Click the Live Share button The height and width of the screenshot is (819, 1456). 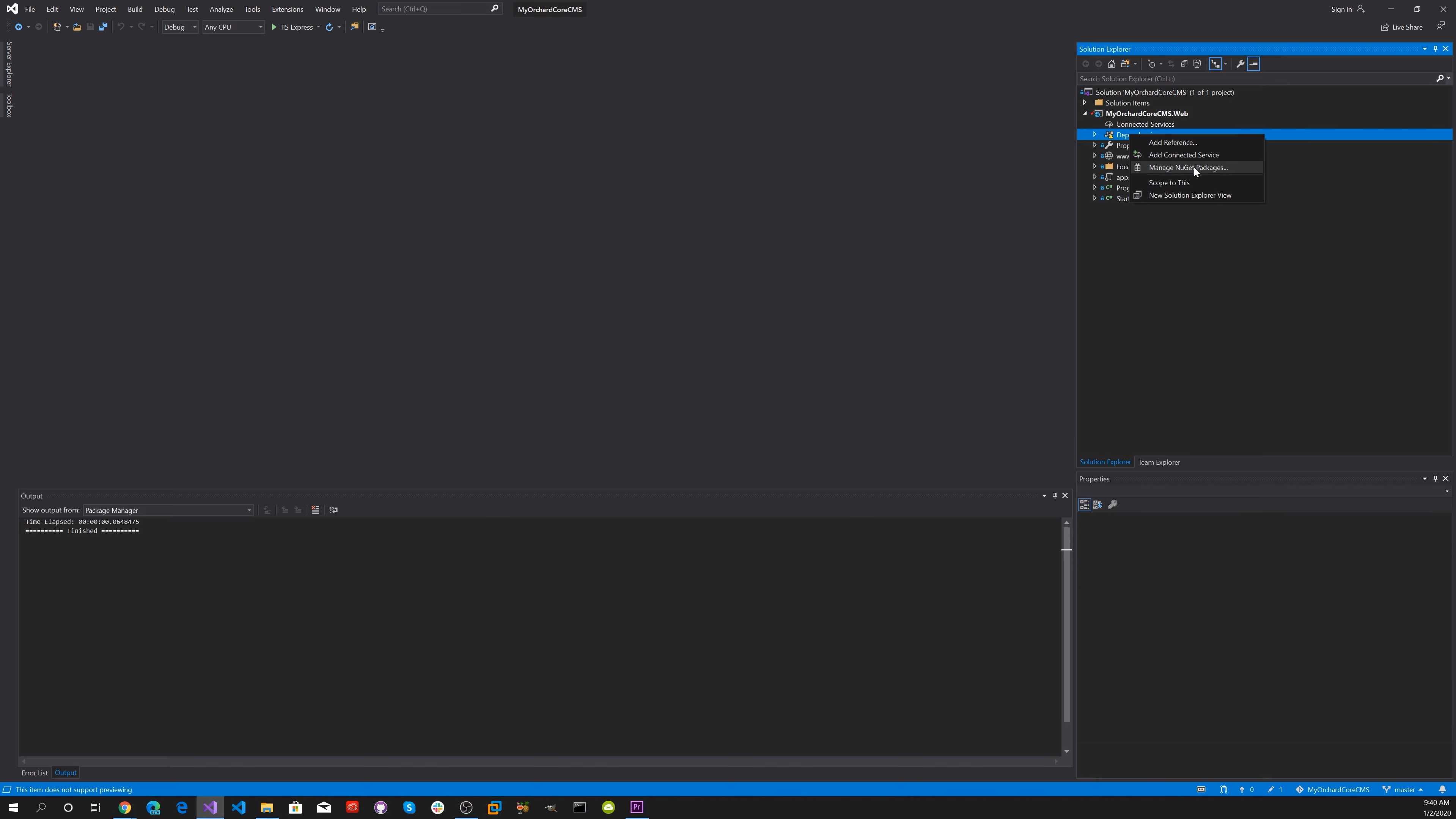[1401, 27]
